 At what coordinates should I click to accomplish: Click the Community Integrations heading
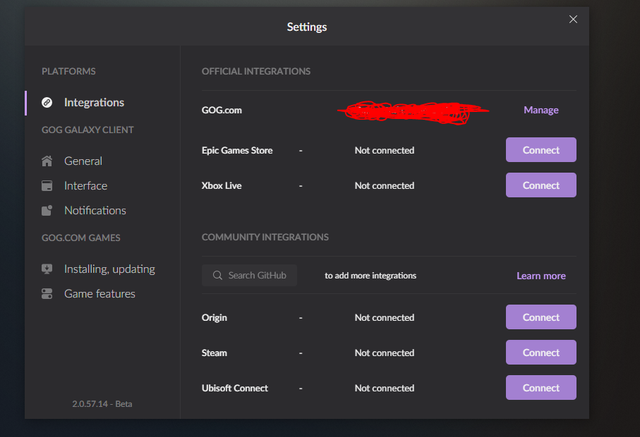coord(265,237)
